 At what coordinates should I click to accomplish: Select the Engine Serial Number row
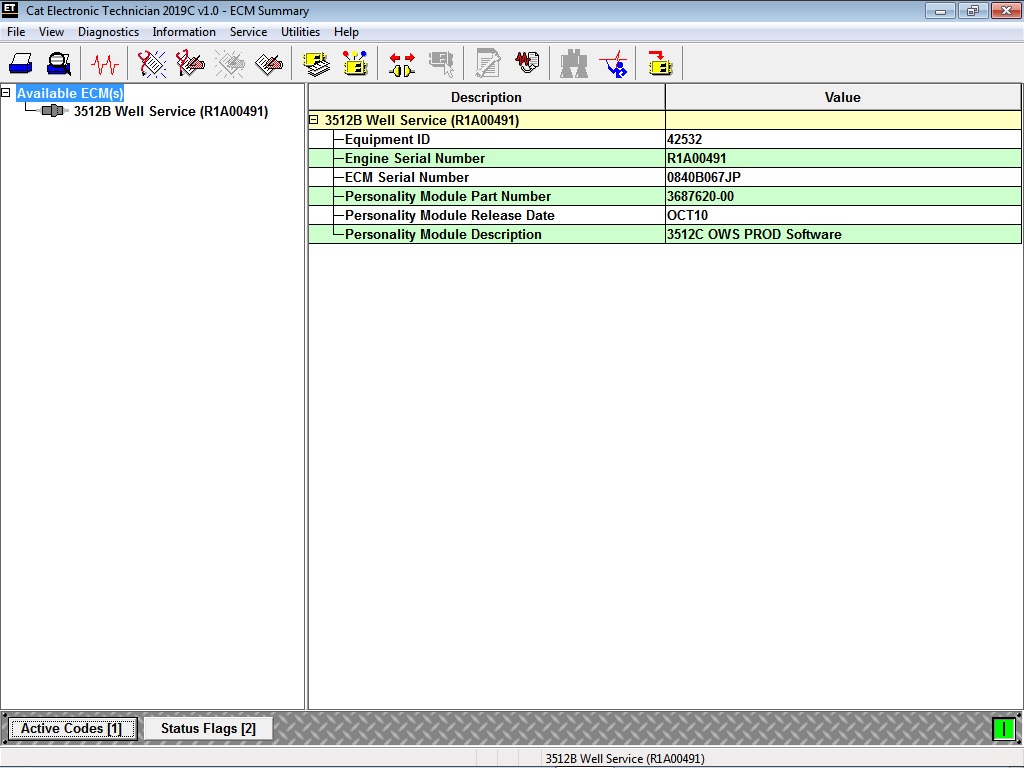pos(665,158)
